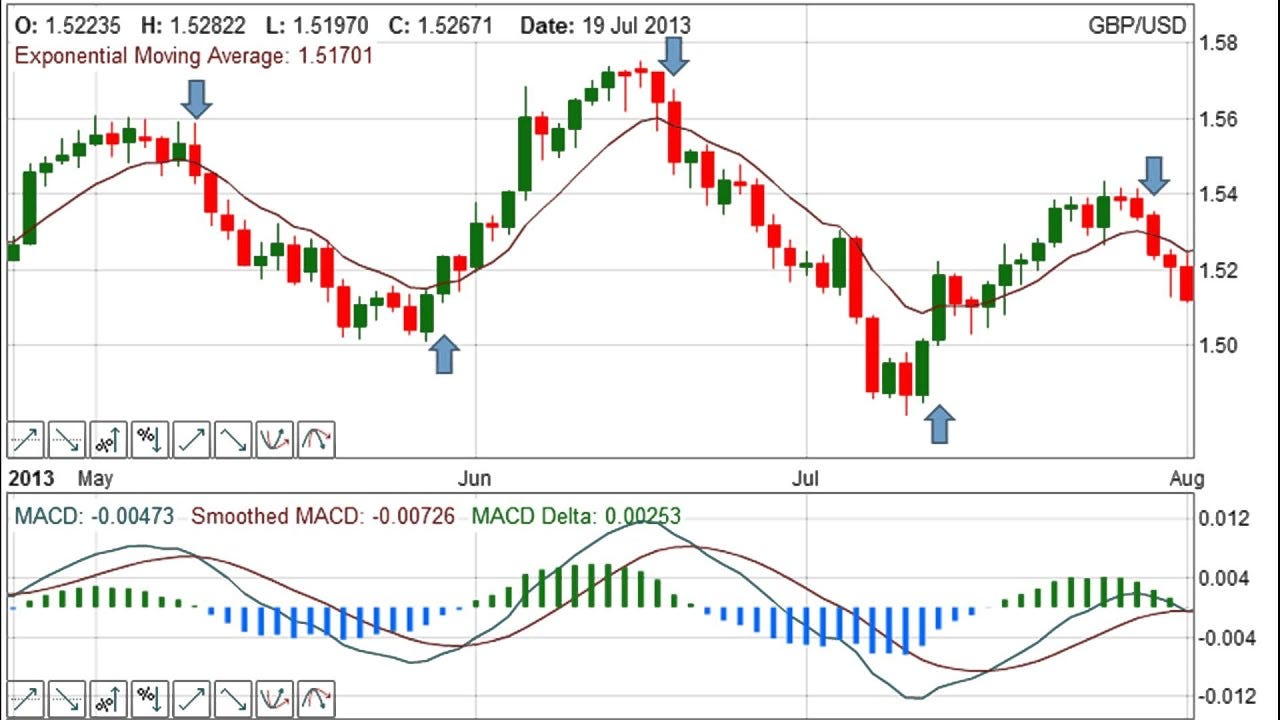Click the Aug label on time axis
Viewport: 1280px width, 720px height.
coord(1188,479)
